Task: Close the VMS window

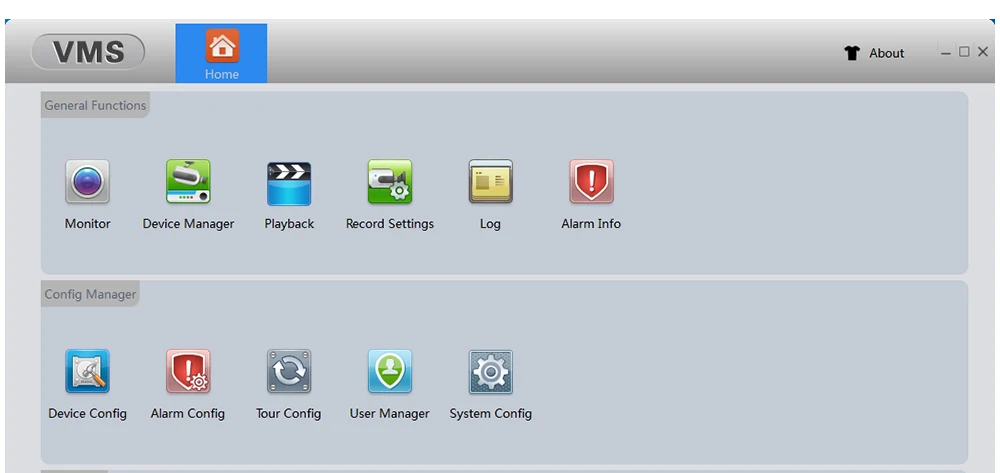Action: pyautogui.click(x=983, y=52)
